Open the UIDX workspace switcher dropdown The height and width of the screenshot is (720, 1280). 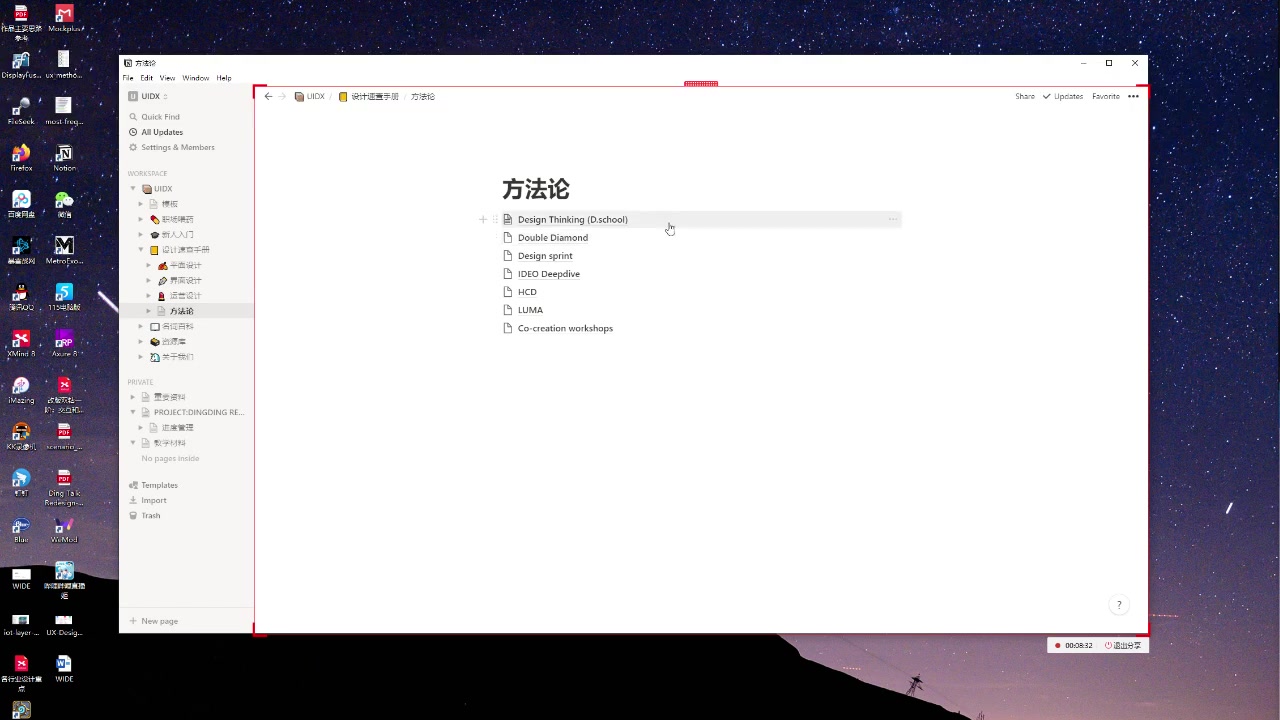click(x=150, y=96)
